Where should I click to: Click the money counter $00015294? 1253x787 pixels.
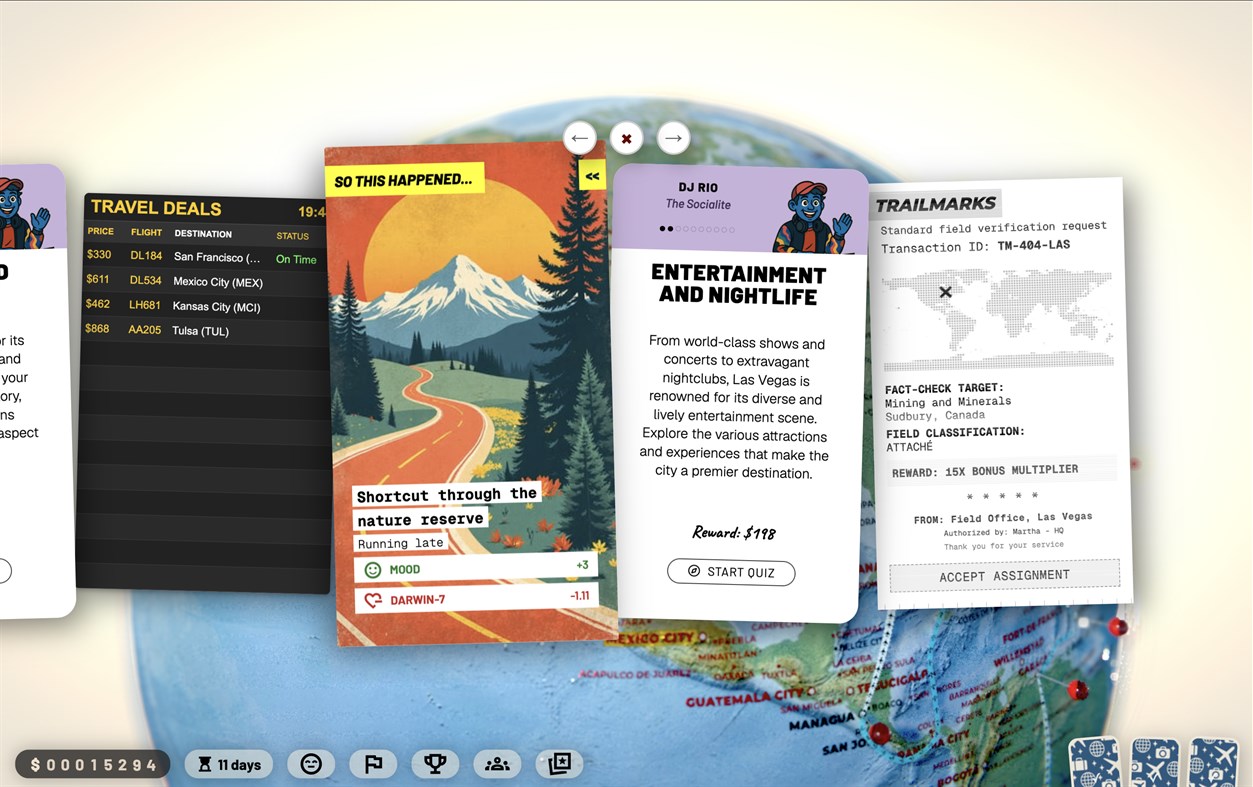click(x=93, y=765)
